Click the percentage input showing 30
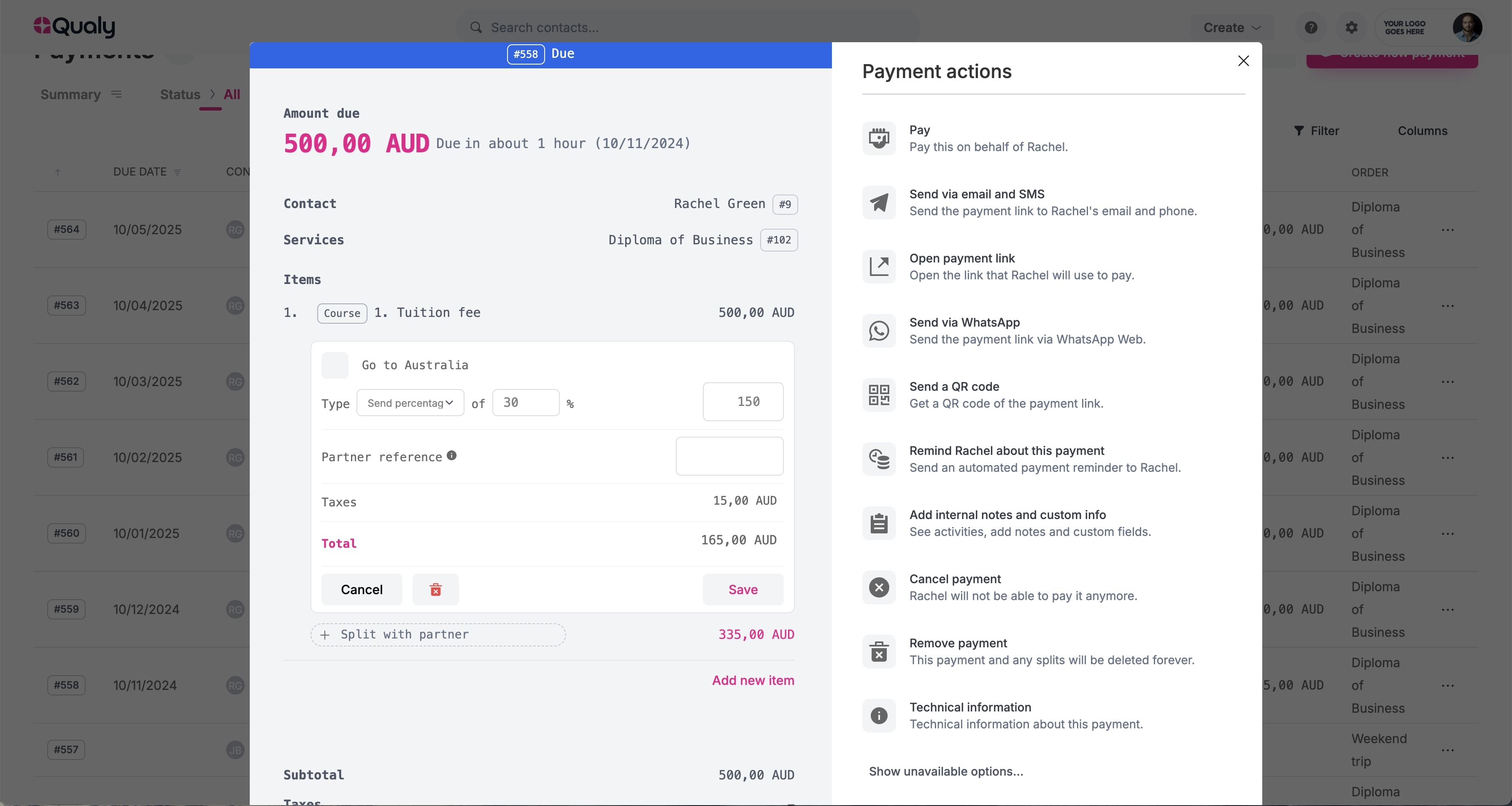This screenshot has width=1512, height=806. [x=525, y=403]
